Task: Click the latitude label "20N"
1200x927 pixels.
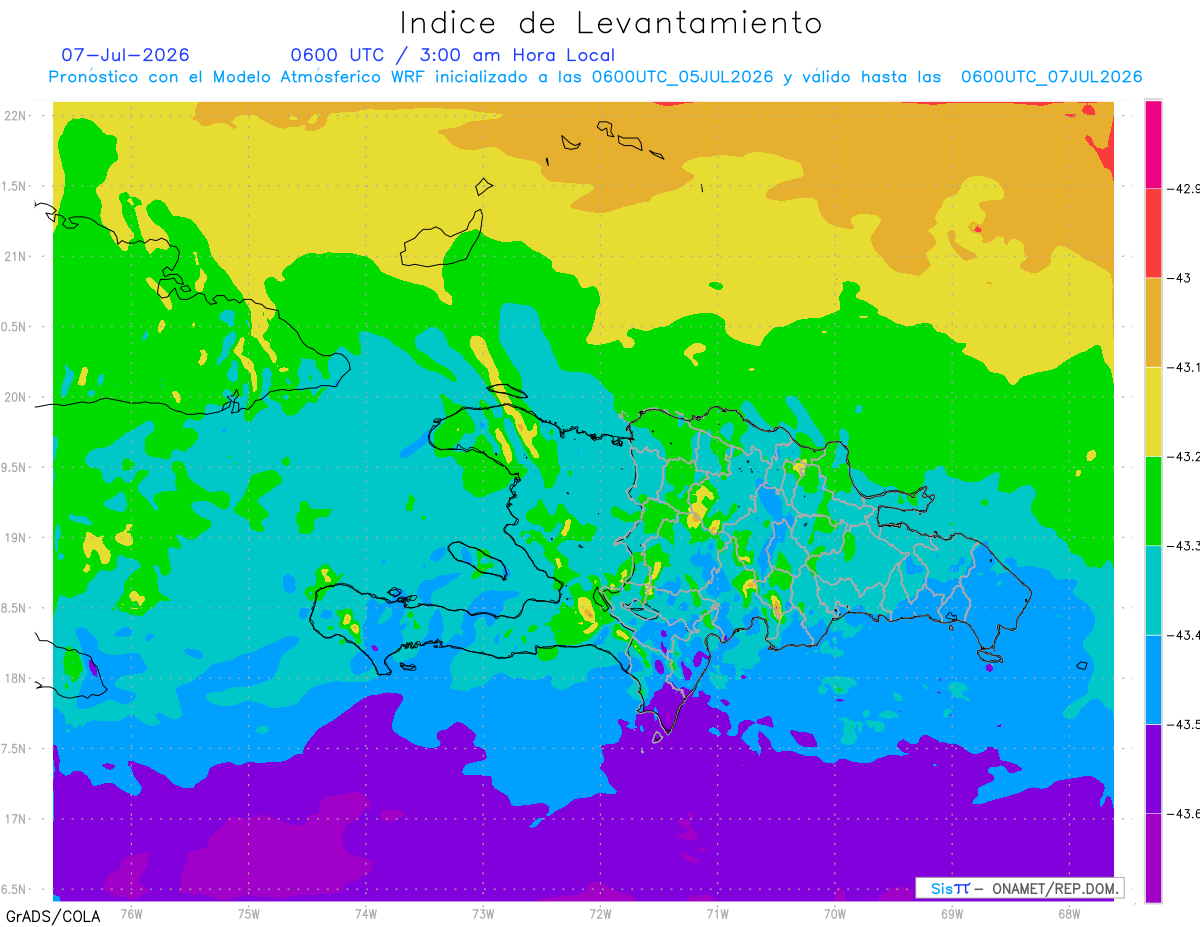Action: point(17,397)
